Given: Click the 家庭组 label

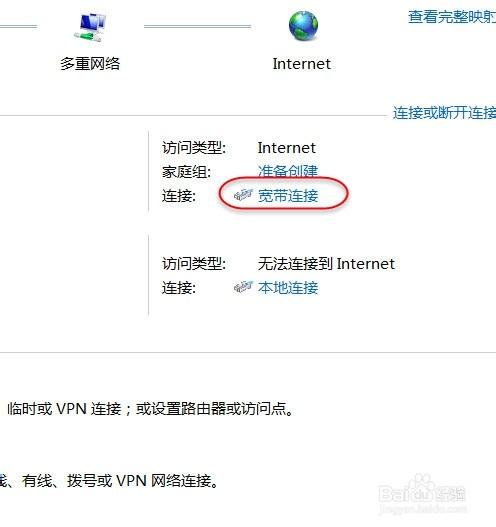Looking at the screenshot, I should coord(187,172).
